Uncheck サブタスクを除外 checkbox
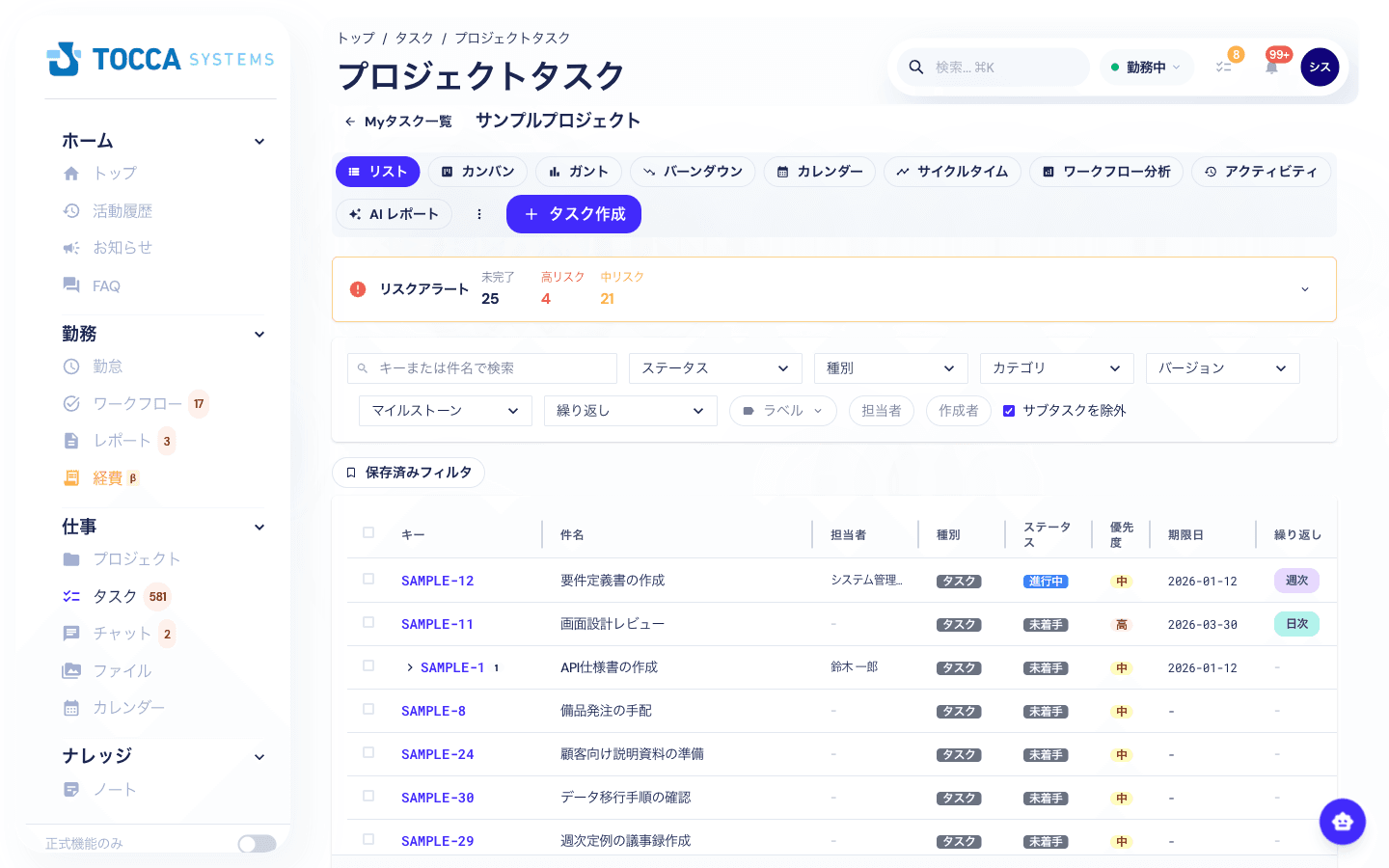This screenshot has height=868, width=1389. coord(1009,411)
